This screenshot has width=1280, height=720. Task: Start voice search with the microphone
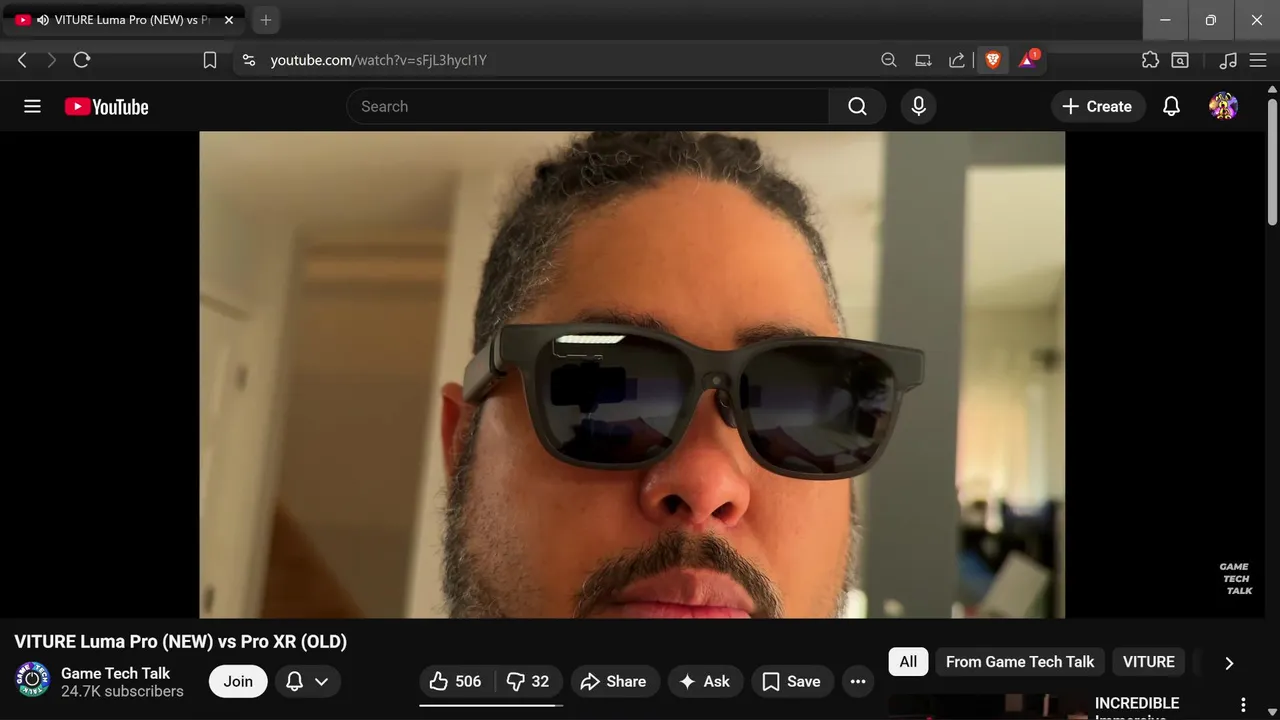pyautogui.click(x=919, y=106)
